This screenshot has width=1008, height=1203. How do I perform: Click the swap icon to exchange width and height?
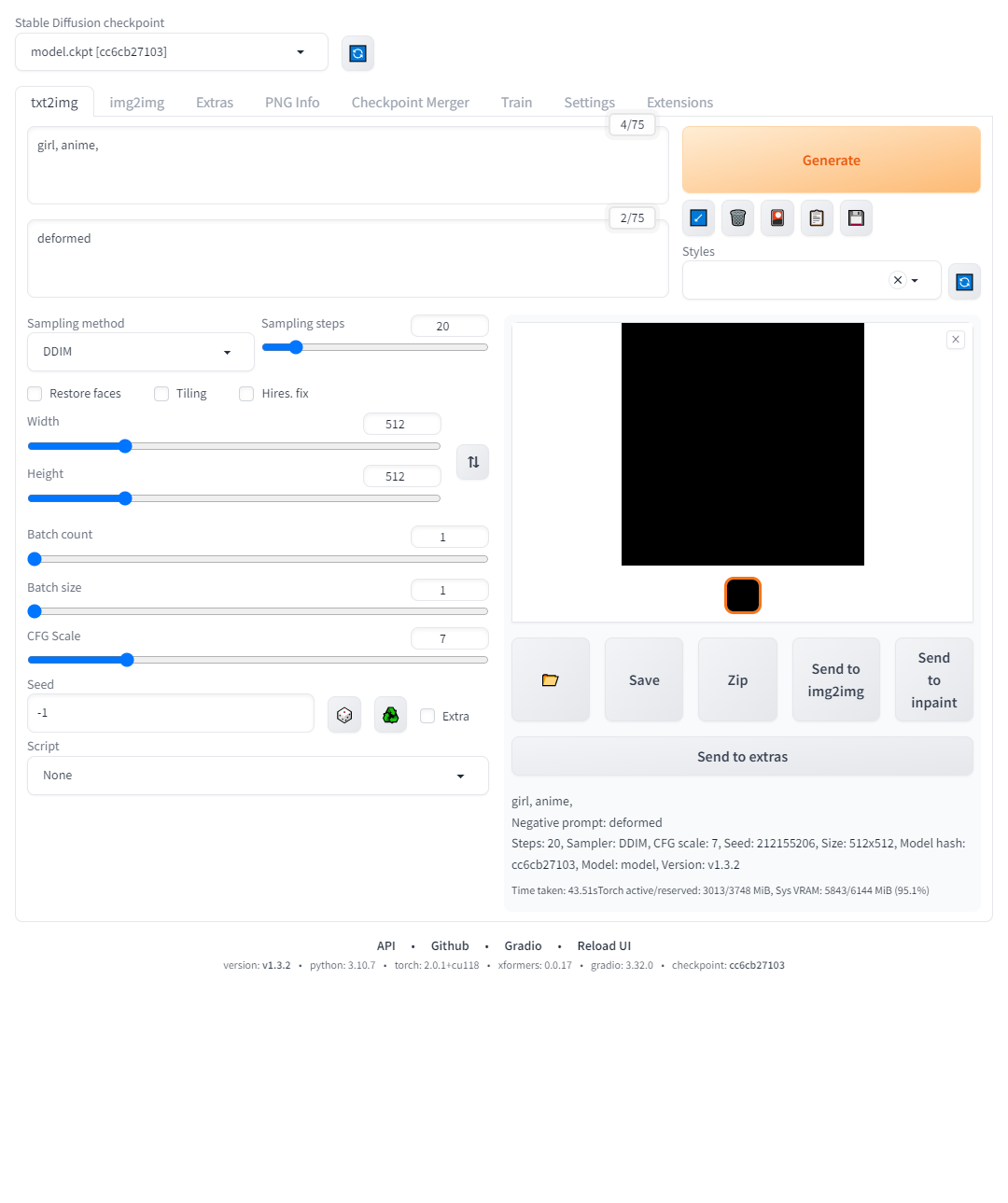coord(472,461)
